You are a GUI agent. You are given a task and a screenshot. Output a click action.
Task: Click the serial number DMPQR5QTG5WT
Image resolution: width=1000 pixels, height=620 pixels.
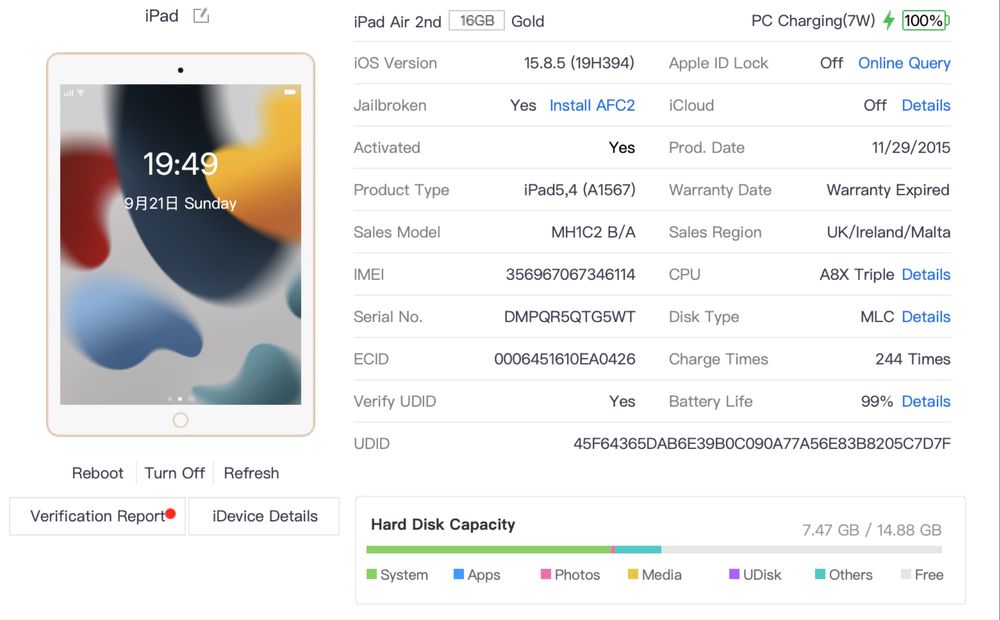(570, 316)
